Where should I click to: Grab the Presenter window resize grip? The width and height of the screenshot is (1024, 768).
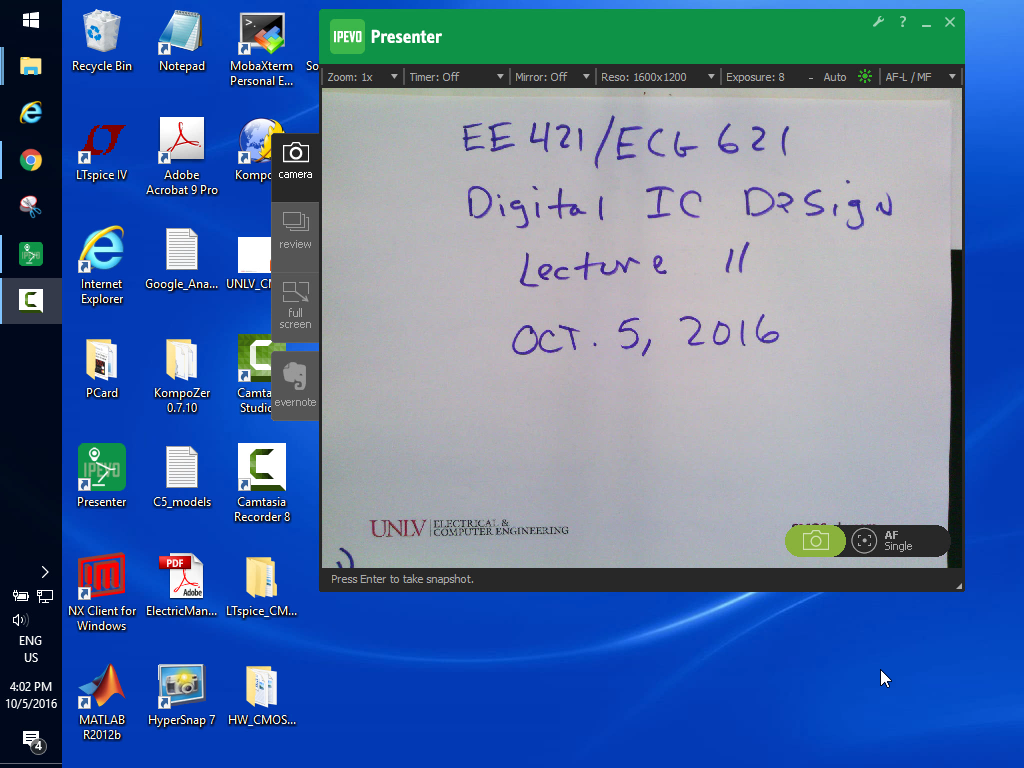[x=959, y=586]
